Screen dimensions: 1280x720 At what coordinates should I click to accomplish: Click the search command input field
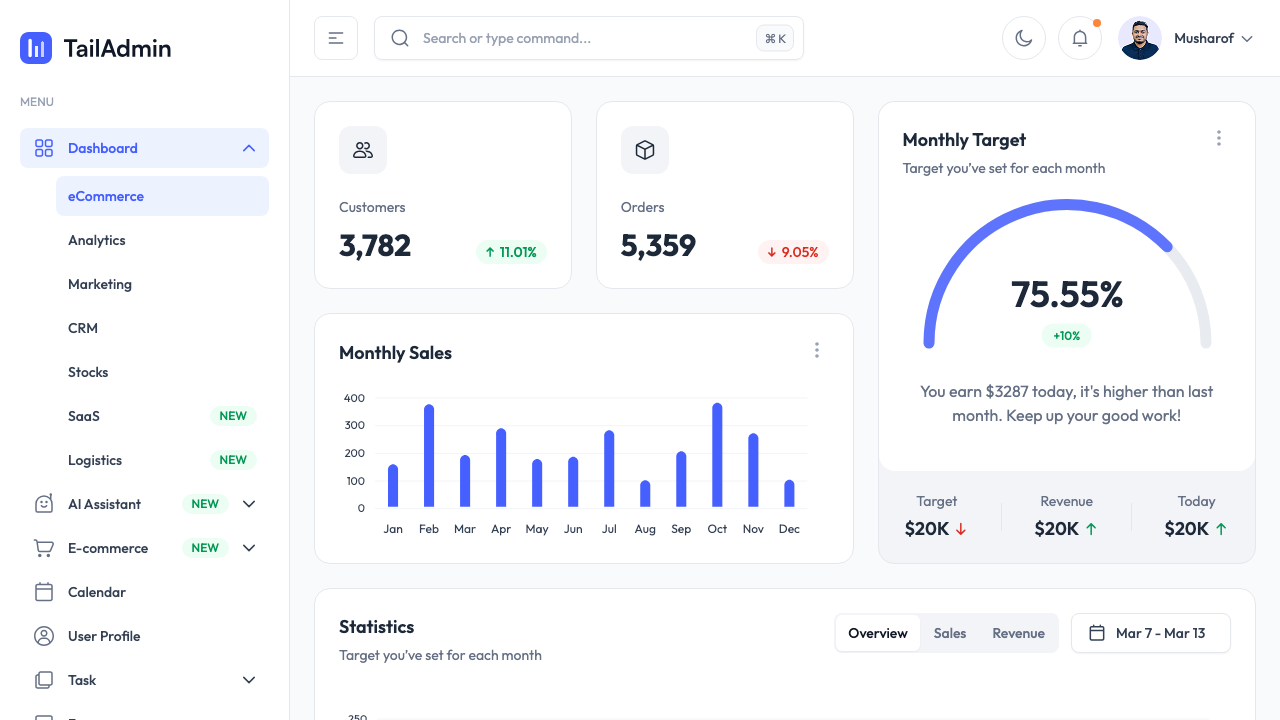coord(589,38)
